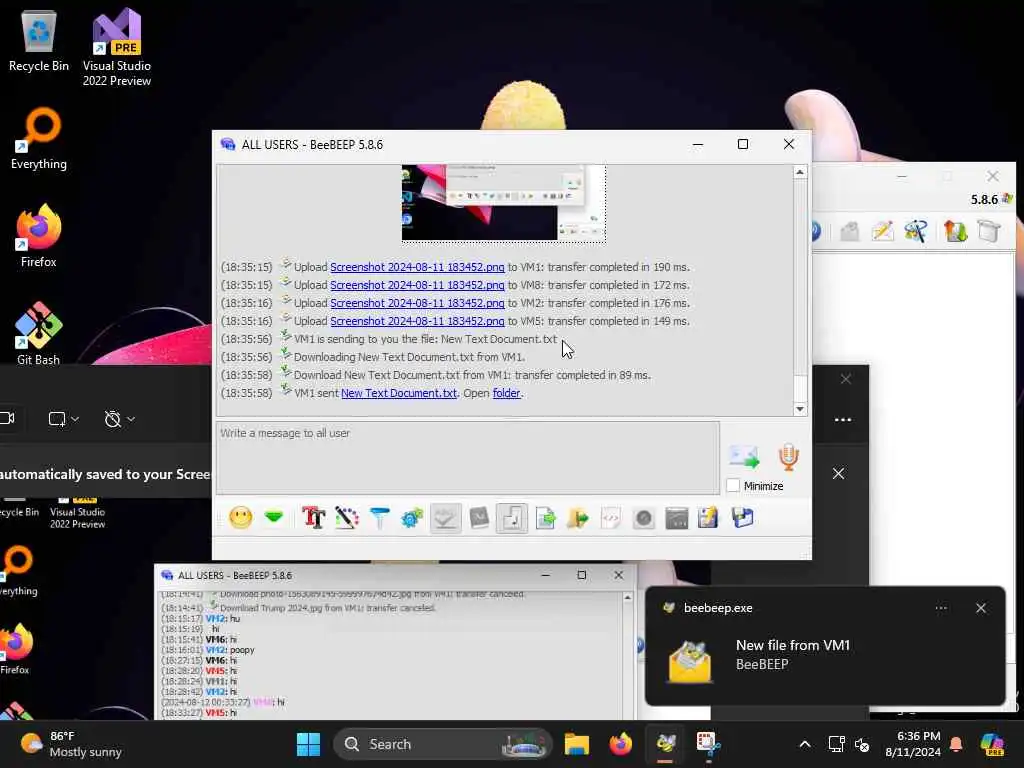Expand the system tray hidden icons chevron
Screen dimensions: 1024x768
click(x=805, y=744)
